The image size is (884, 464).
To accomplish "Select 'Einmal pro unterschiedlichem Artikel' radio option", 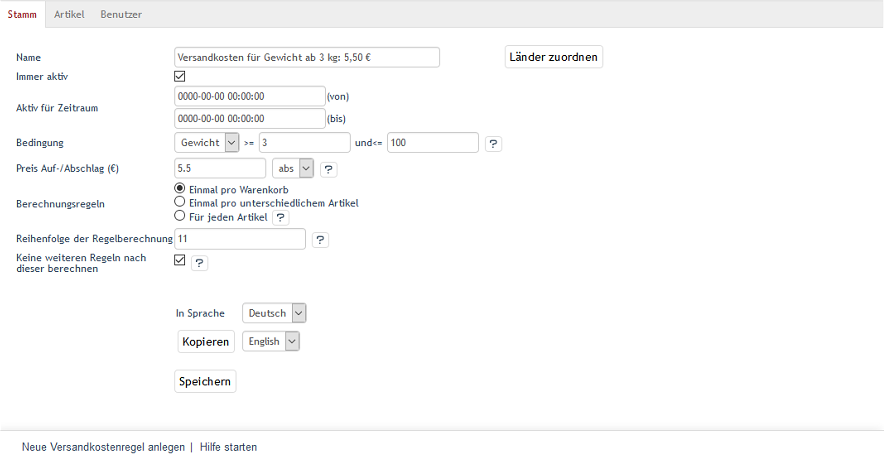I will click(x=180, y=202).
